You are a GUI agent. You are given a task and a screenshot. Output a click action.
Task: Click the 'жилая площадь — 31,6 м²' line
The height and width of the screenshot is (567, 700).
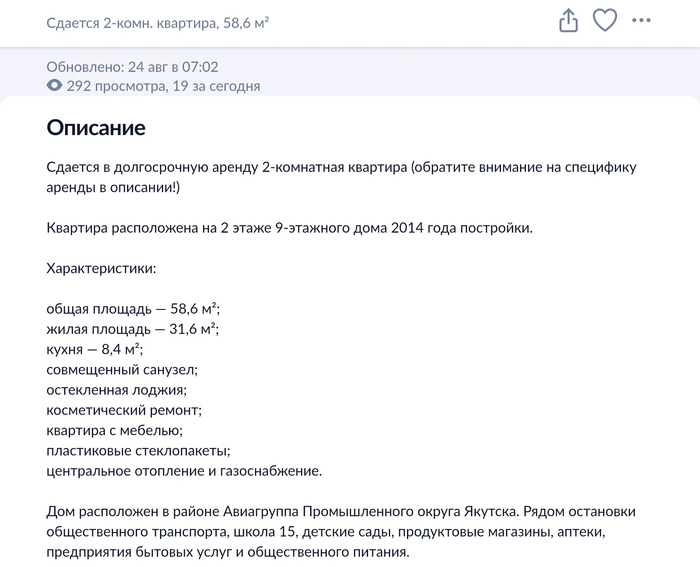click(133, 329)
